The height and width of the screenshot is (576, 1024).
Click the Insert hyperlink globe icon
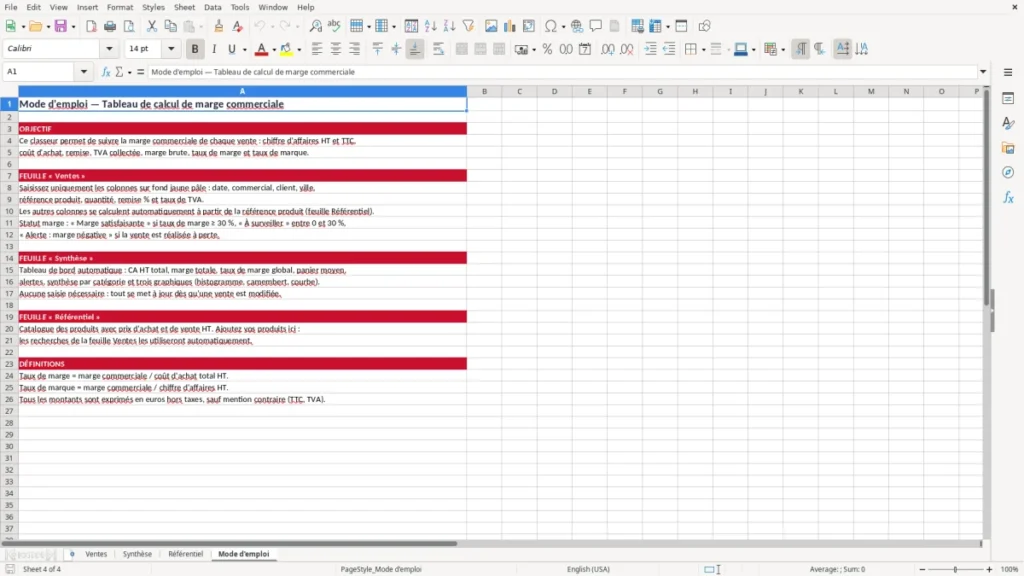(577, 26)
